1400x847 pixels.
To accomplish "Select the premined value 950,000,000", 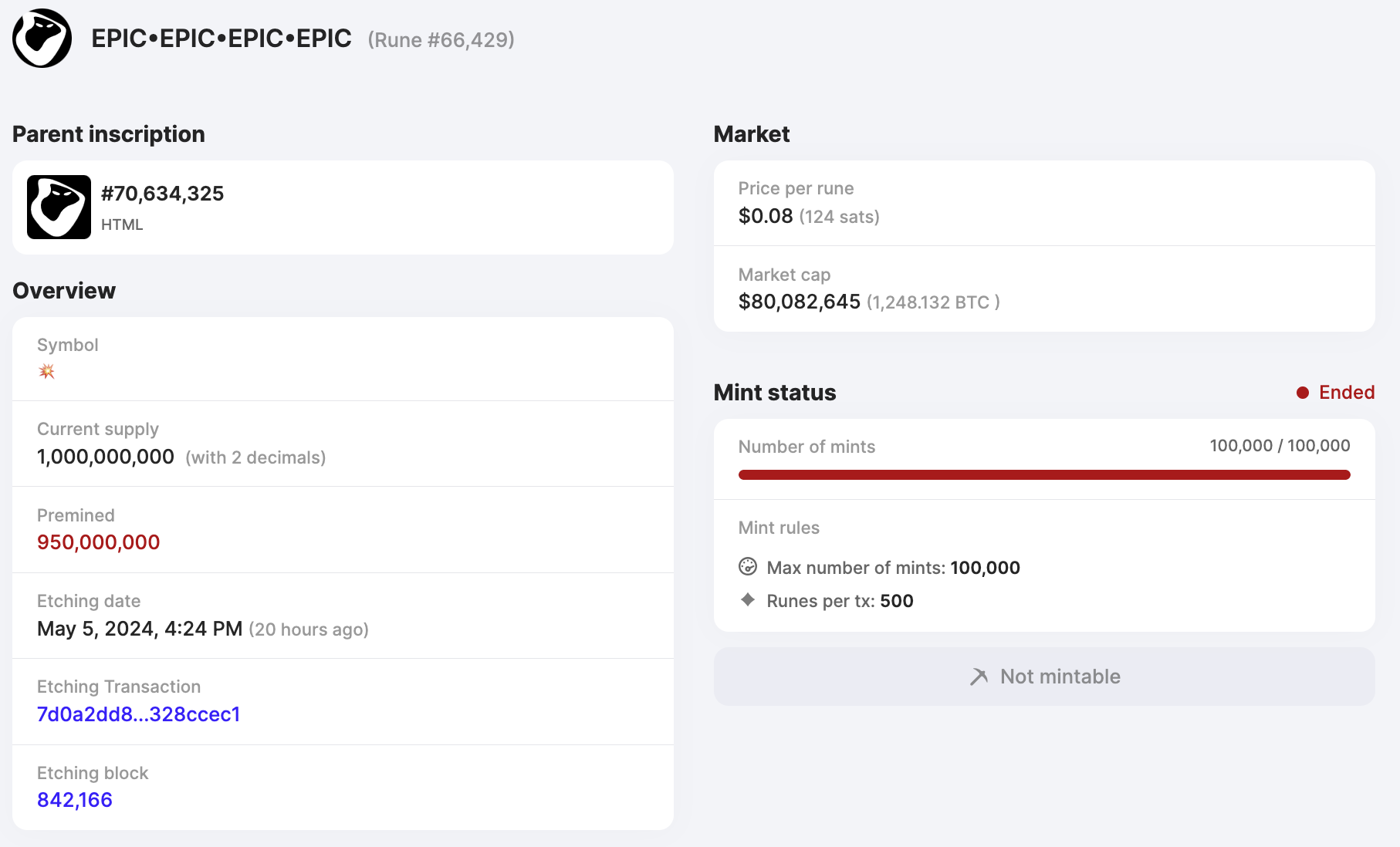I will tap(99, 542).
